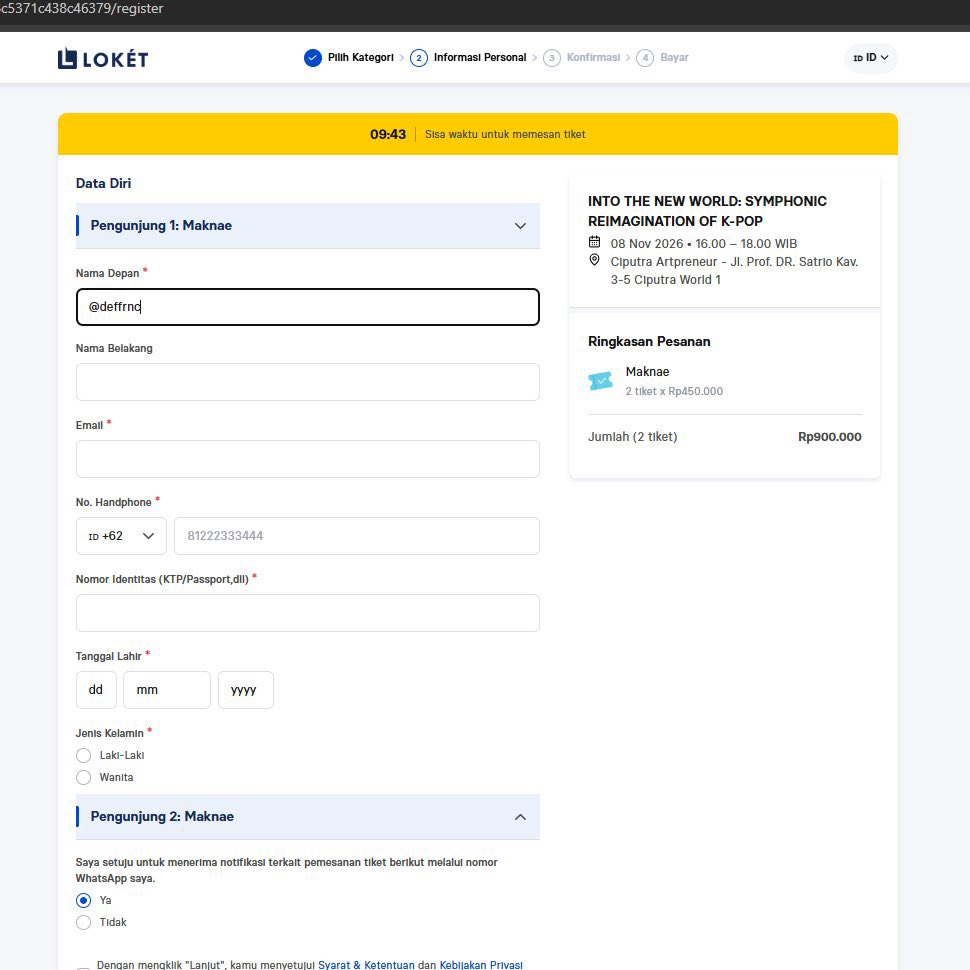Image resolution: width=970 pixels, height=970 pixels.
Task: Click the calendar icon beside event date
Action: click(x=594, y=242)
